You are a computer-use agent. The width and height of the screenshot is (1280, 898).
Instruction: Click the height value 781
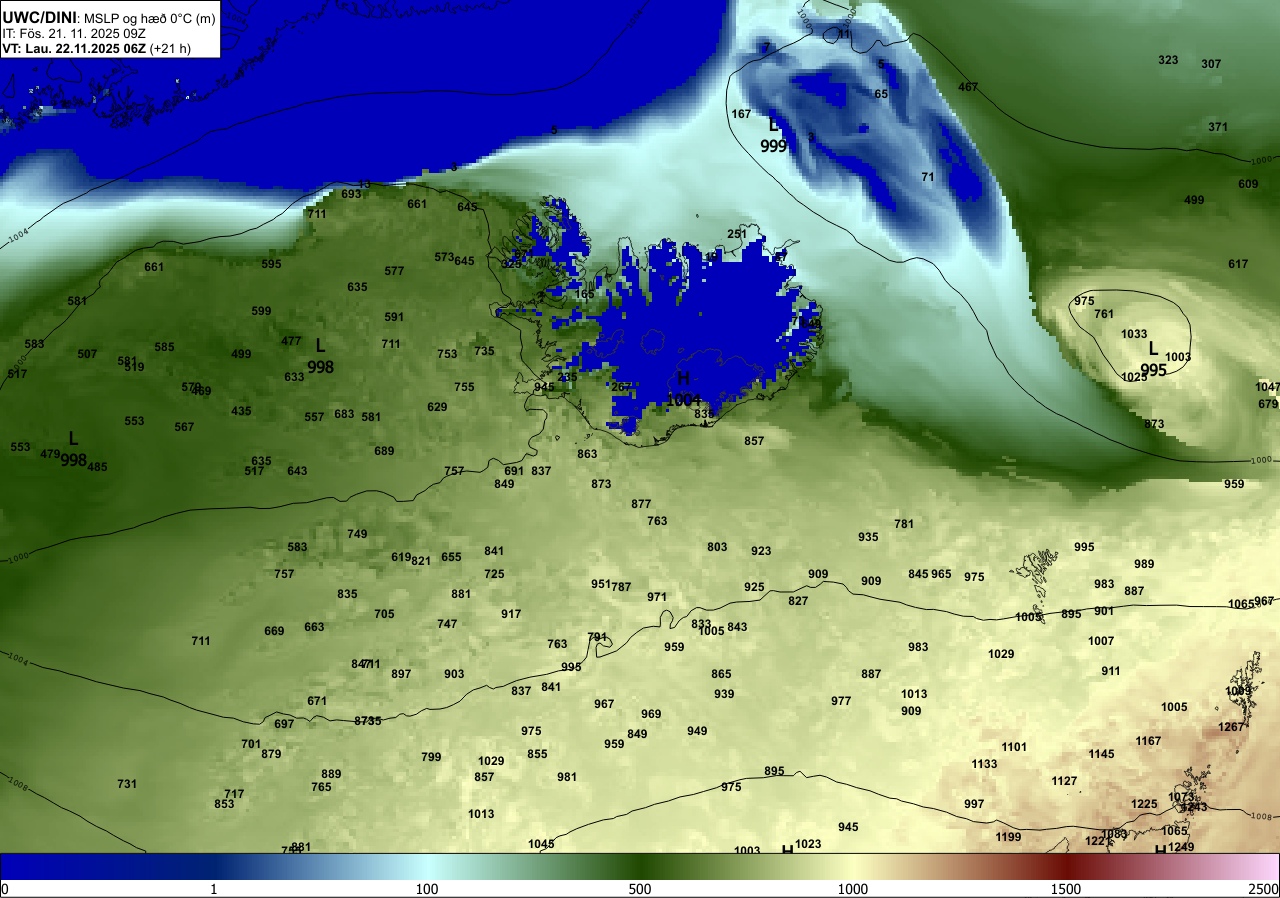[x=904, y=524]
